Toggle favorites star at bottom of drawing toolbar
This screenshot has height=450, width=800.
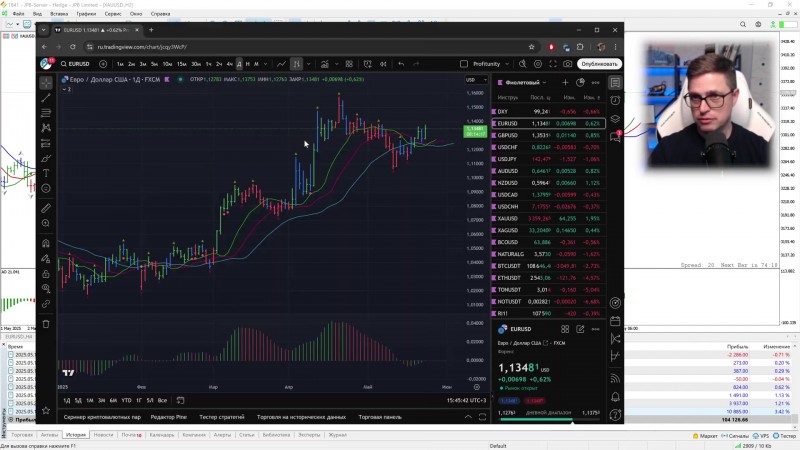click(x=46, y=410)
